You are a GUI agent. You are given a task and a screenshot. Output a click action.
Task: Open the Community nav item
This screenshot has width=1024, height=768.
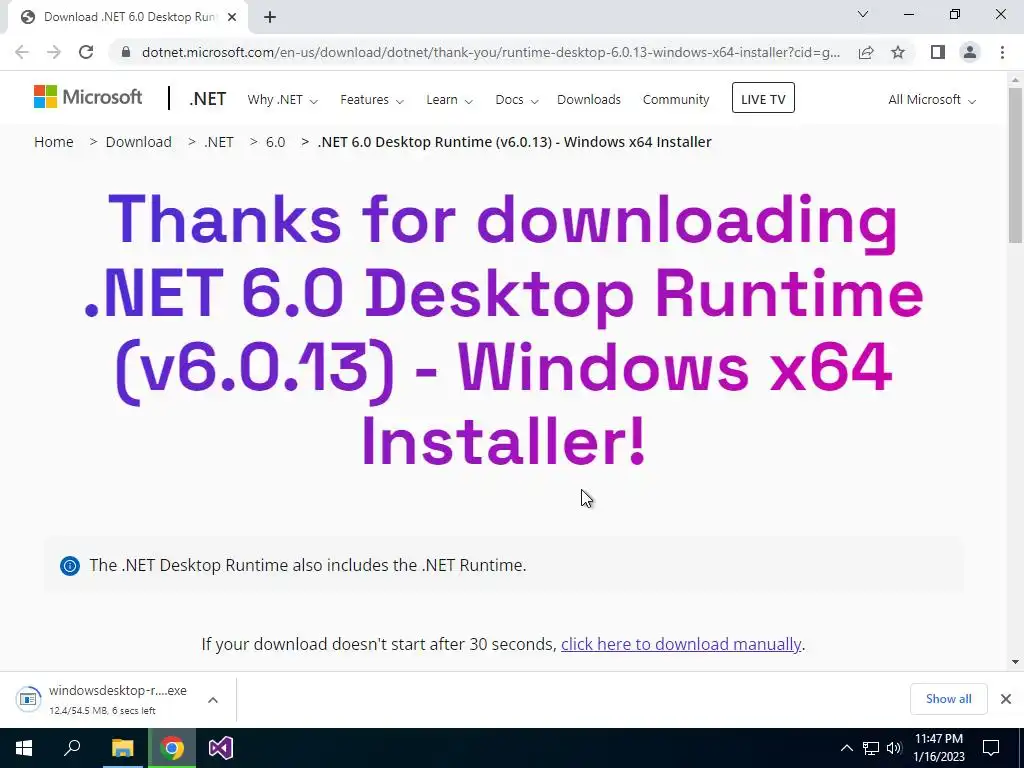(x=676, y=100)
